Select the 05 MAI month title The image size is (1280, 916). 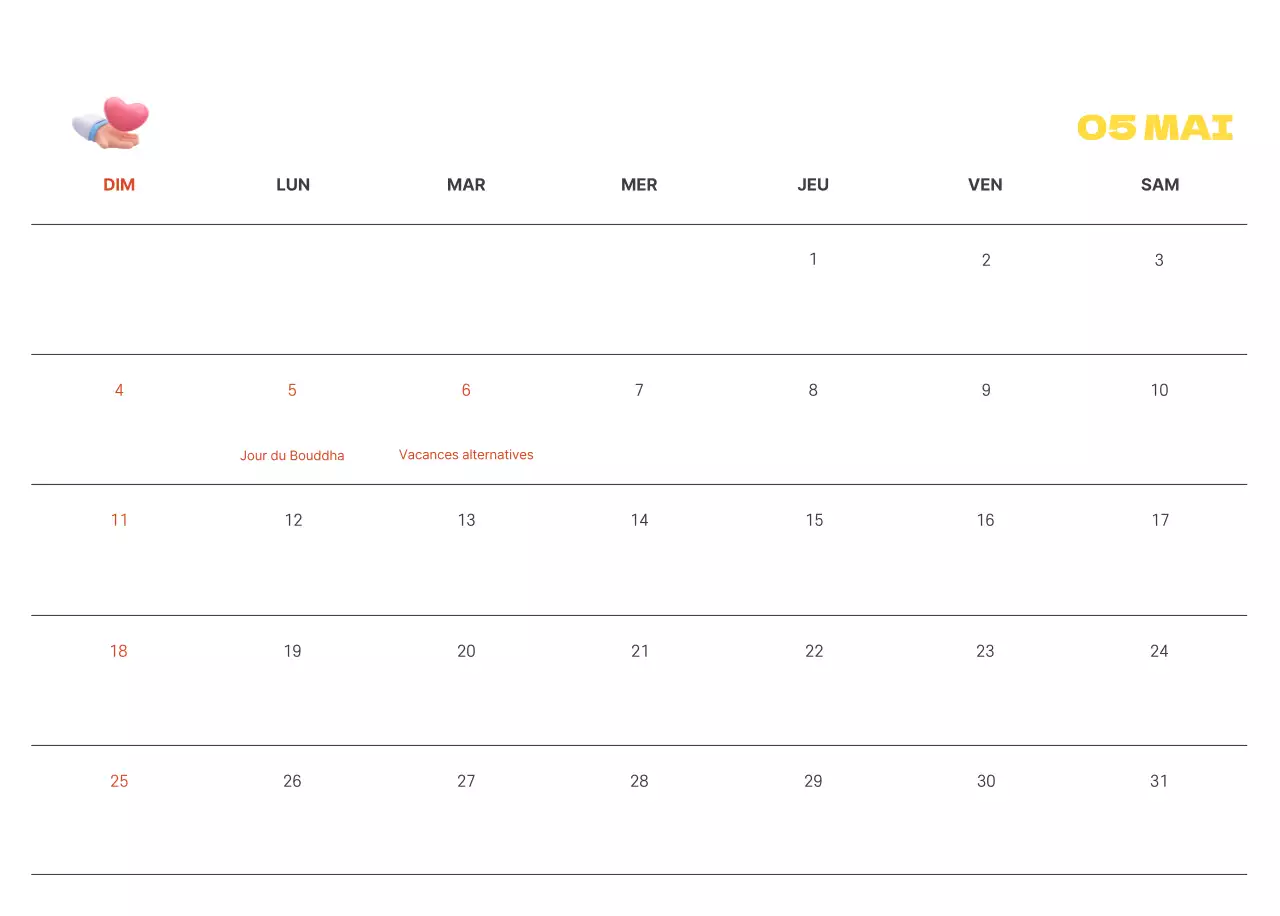coord(1155,128)
